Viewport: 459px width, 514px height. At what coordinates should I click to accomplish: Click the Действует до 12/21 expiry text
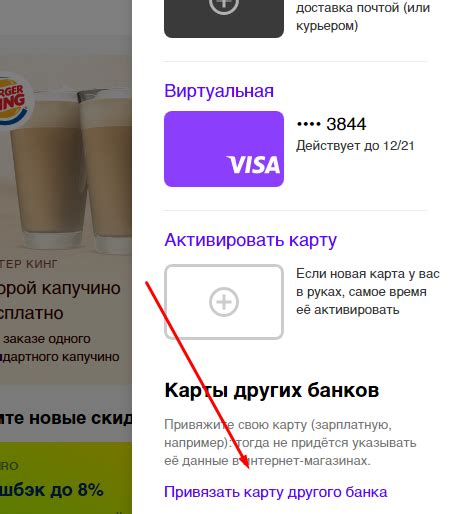pyautogui.click(x=355, y=146)
